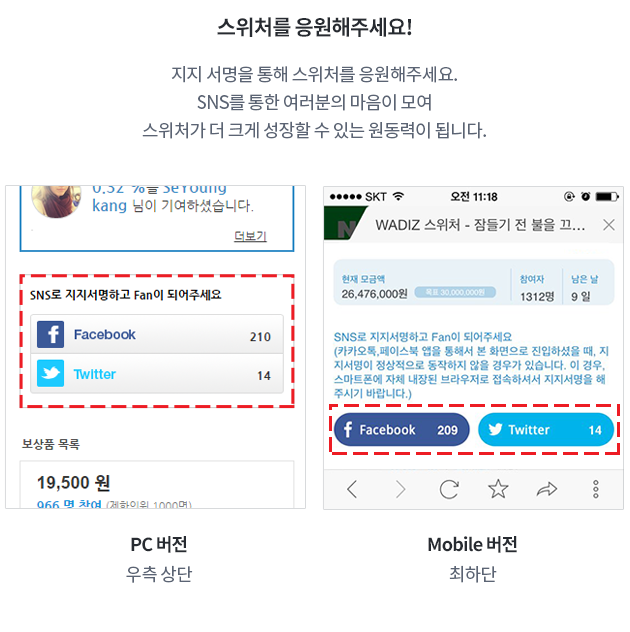Tap the reload icon in mobile browser
Screen dimensions: 630x632
(449, 489)
